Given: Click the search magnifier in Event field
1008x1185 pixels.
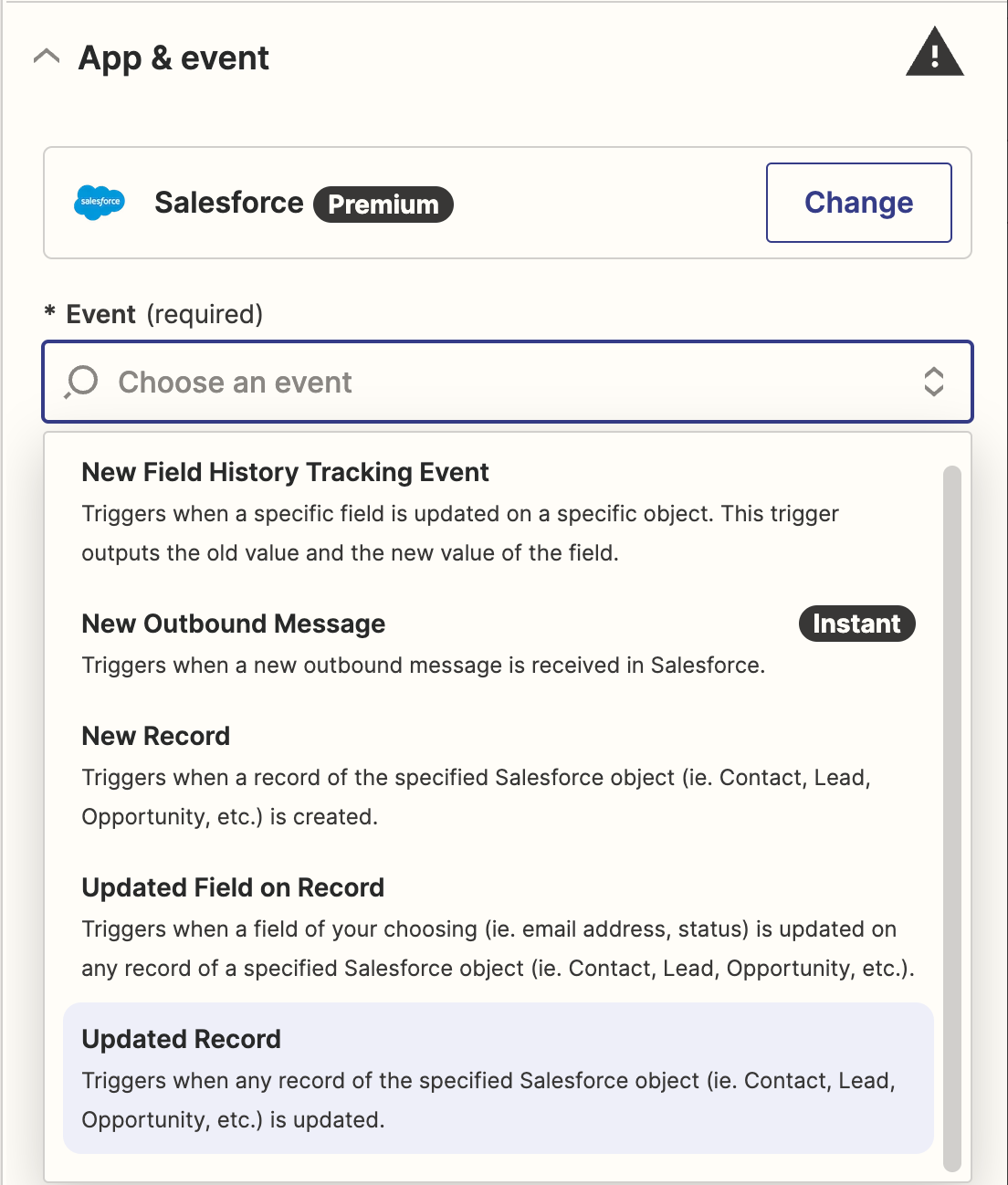Looking at the screenshot, I should click(80, 382).
